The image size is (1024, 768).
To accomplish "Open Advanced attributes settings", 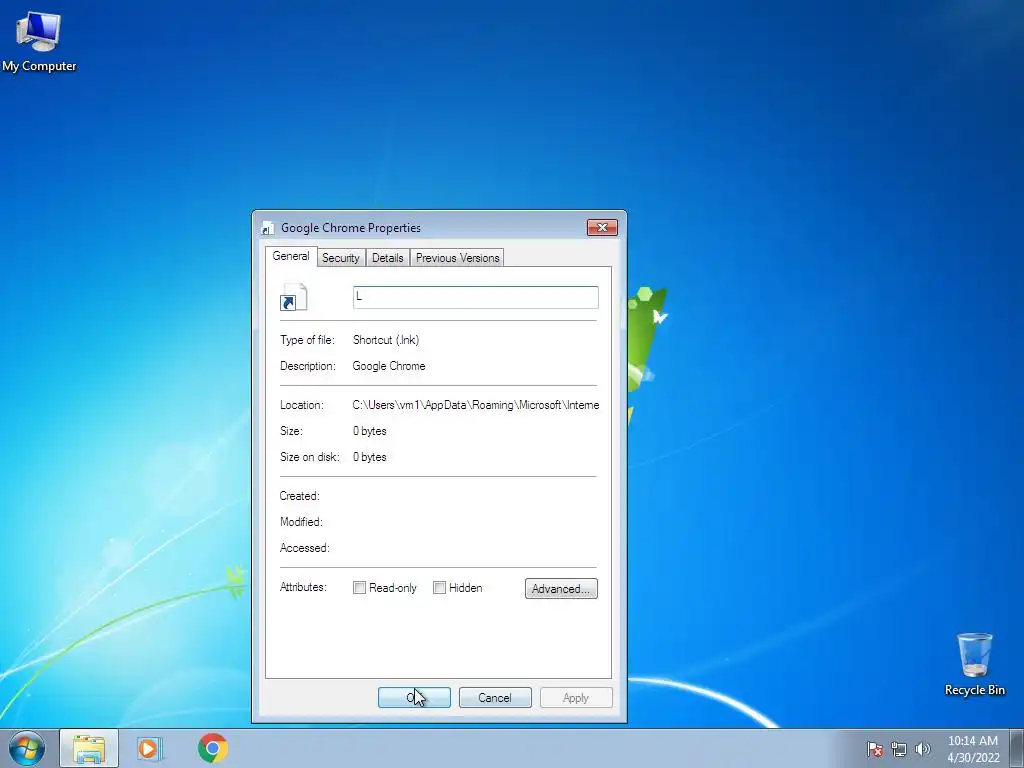I will [561, 588].
